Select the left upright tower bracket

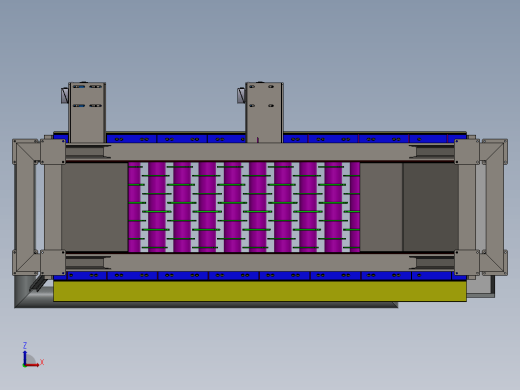87,113
